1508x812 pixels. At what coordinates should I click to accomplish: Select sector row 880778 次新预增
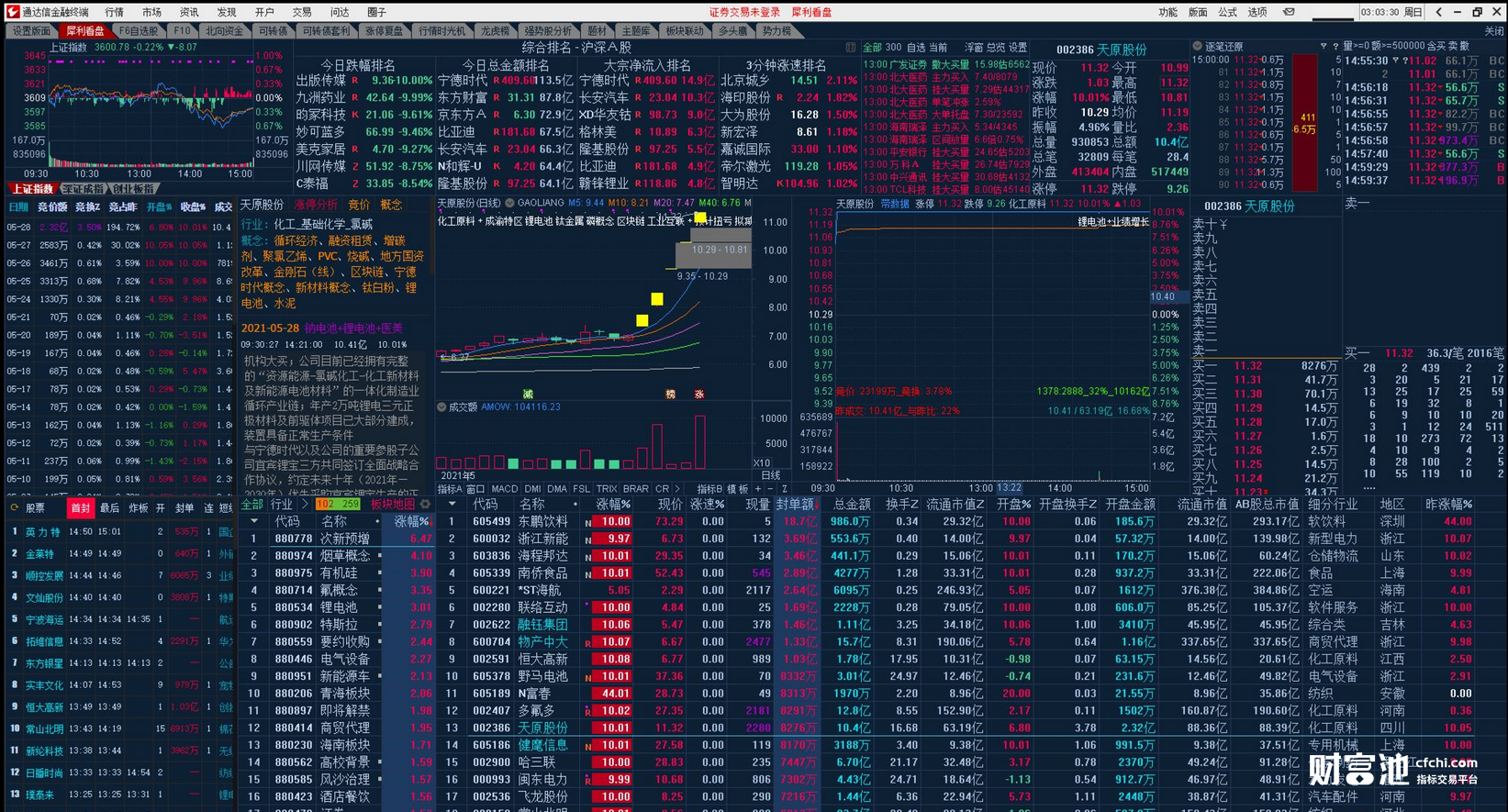(335, 539)
